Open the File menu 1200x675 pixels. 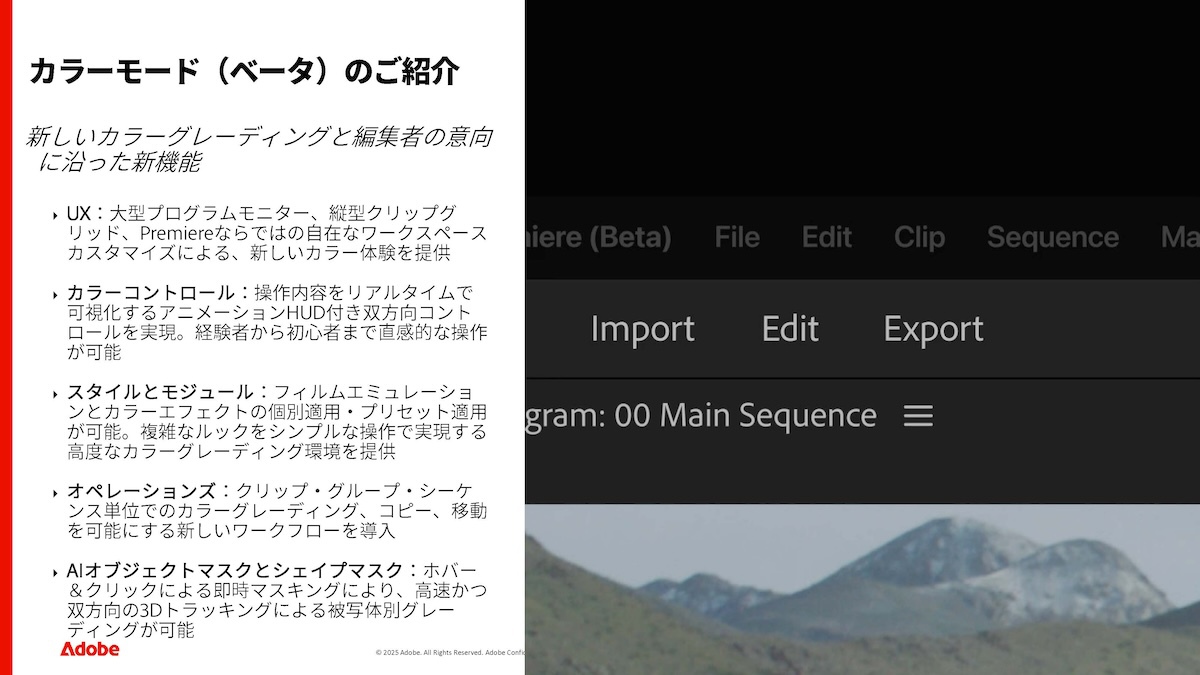pyautogui.click(x=736, y=237)
